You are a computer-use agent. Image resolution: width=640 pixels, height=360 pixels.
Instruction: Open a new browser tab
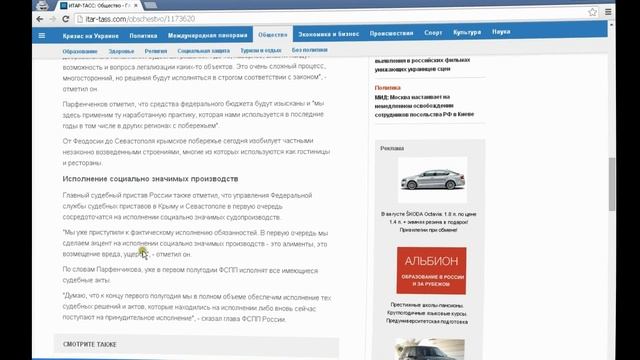(x=150, y=5)
